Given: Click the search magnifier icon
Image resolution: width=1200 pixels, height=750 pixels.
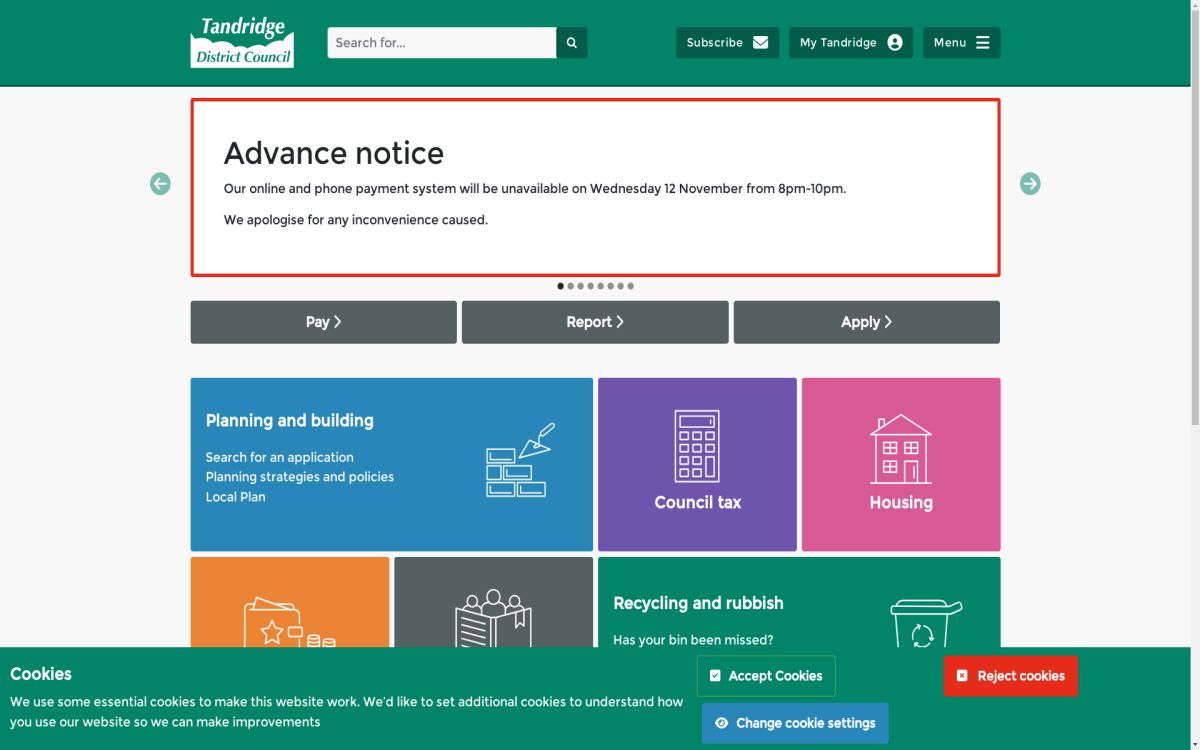Looking at the screenshot, I should (571, 42).
